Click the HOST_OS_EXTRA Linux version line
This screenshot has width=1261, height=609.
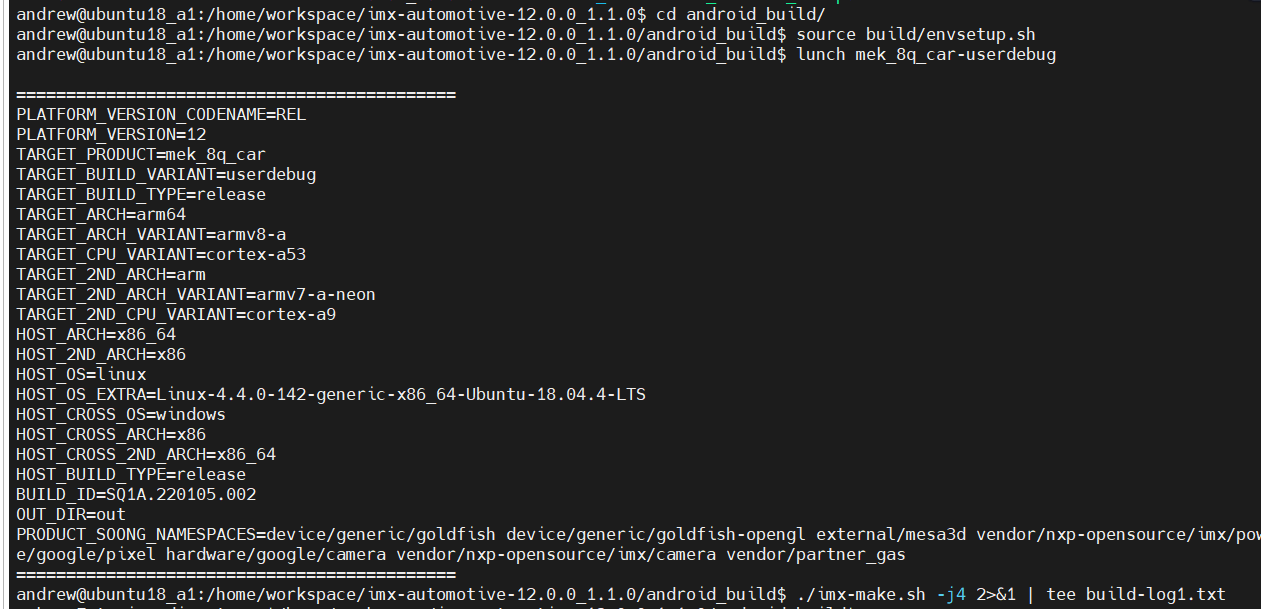click(x=331, y=394)
